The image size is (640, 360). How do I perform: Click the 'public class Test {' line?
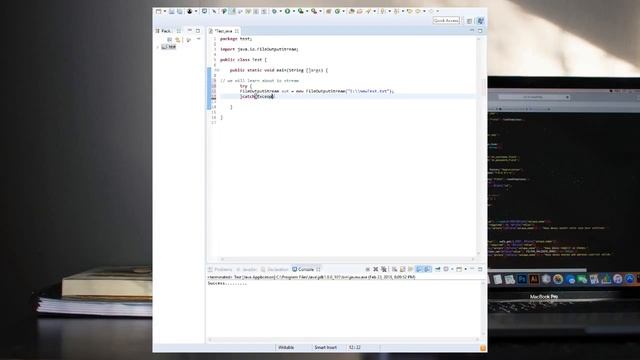(x=243, y=60)
